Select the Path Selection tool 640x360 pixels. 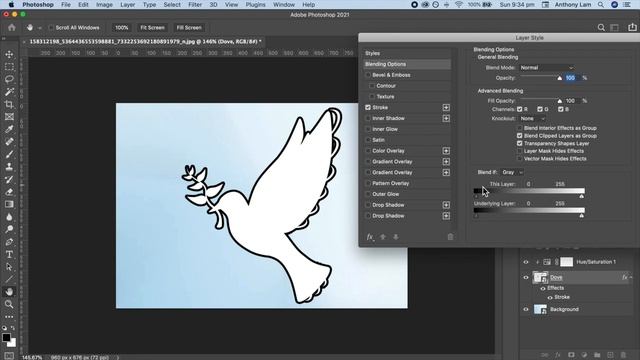tap(9, 267)
